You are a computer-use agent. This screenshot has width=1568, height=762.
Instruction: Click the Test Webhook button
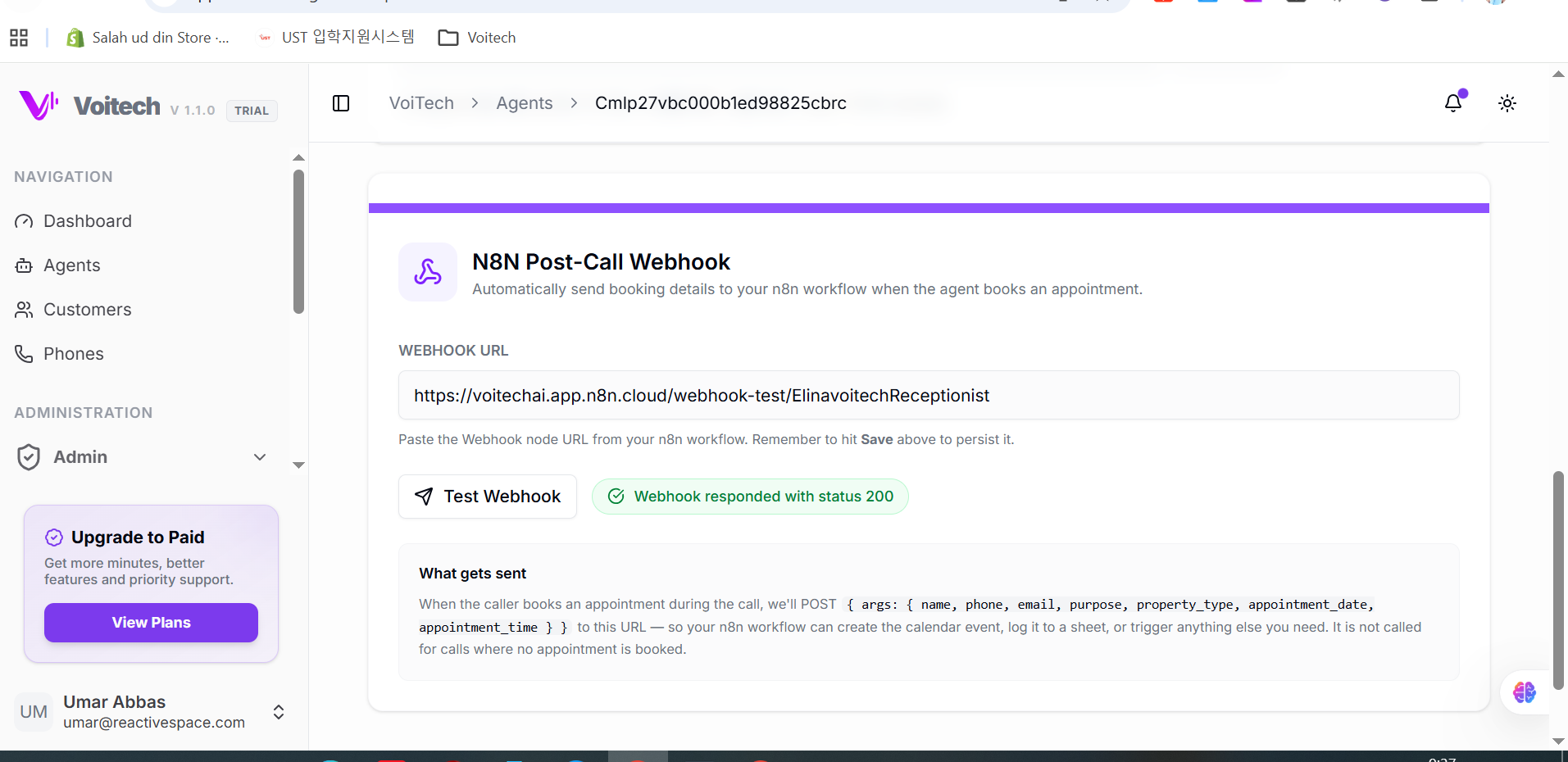pos(488,497)
